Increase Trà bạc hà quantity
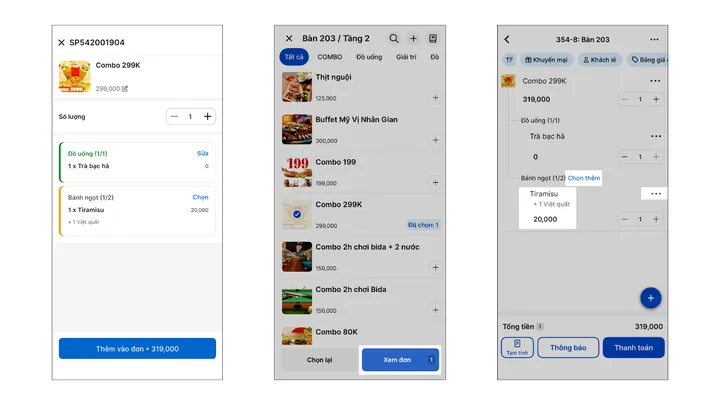720x405 pixels. tap(656, 157)
